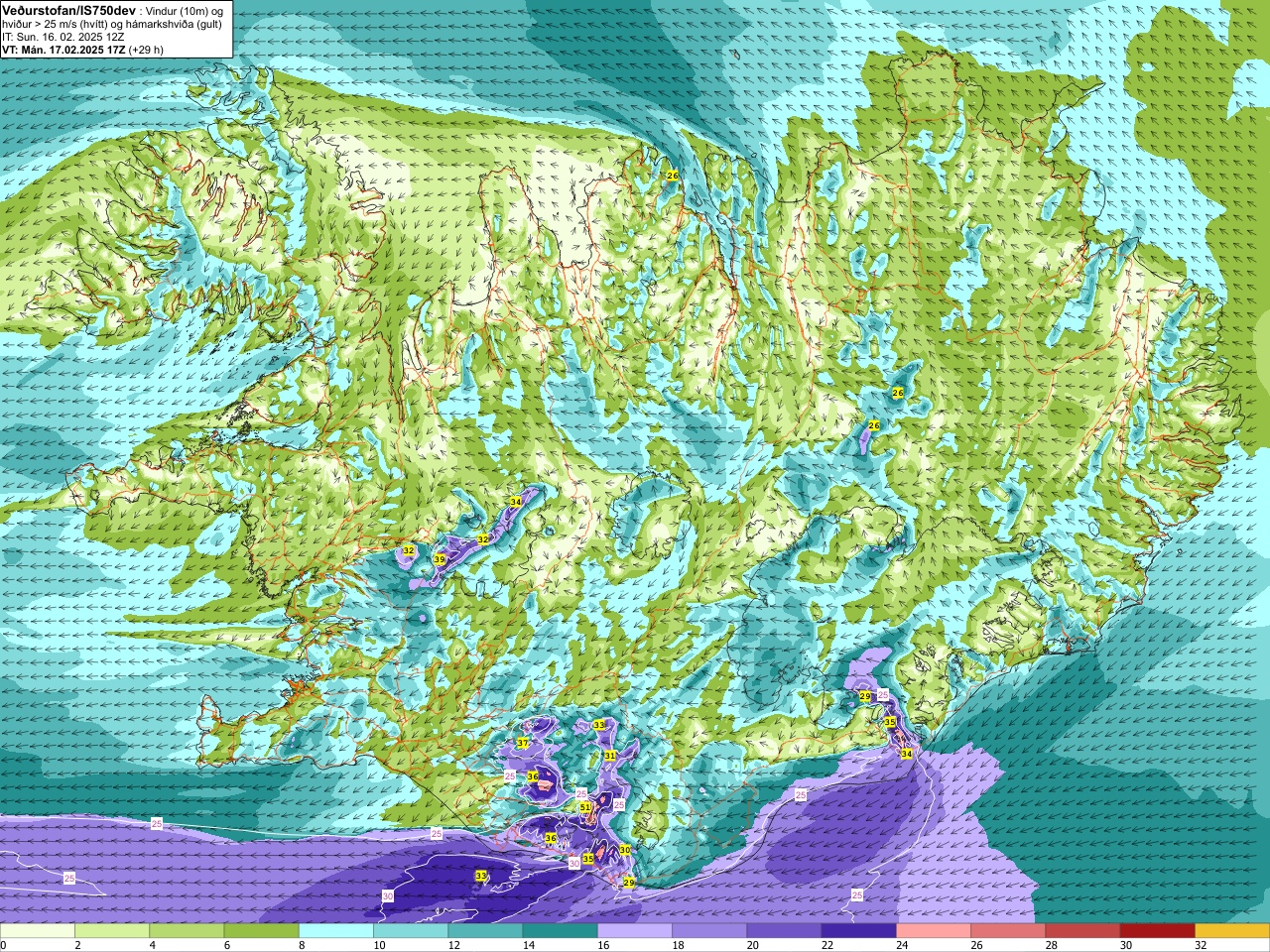Click the title text "Veðurstofan/IS750dev"
Viewport: 1270px width, 952px height.
coord(69,10)
